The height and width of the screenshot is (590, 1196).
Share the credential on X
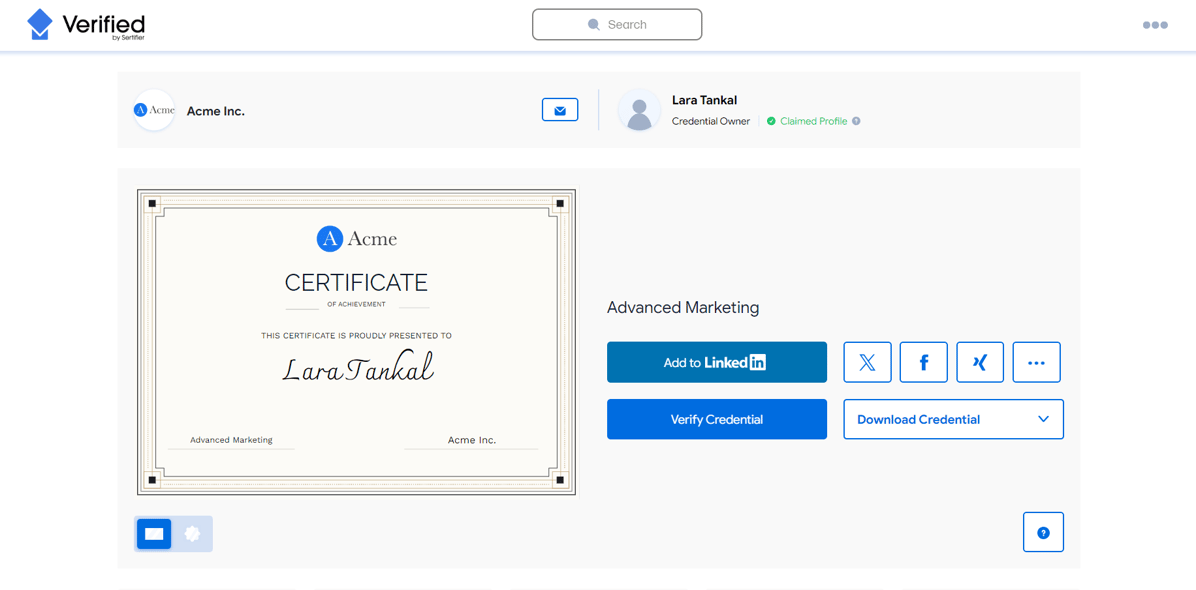[867, 362]
